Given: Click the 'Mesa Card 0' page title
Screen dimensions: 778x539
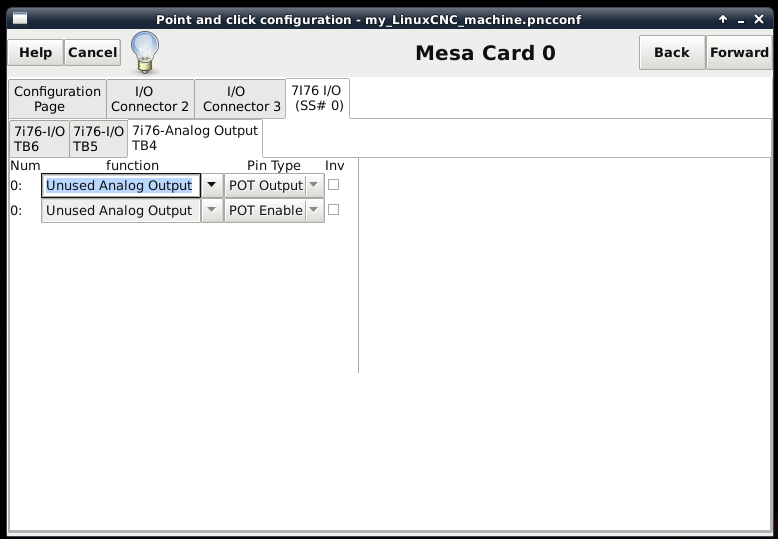Looking at the screenshot, I should pyautogui.click(x=485, y=53).
